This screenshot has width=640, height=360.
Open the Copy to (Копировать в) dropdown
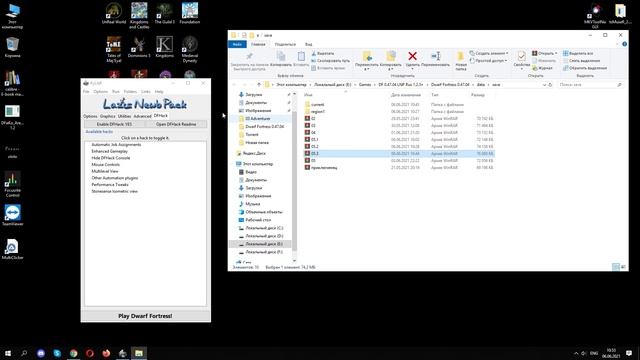coord(391,60)
